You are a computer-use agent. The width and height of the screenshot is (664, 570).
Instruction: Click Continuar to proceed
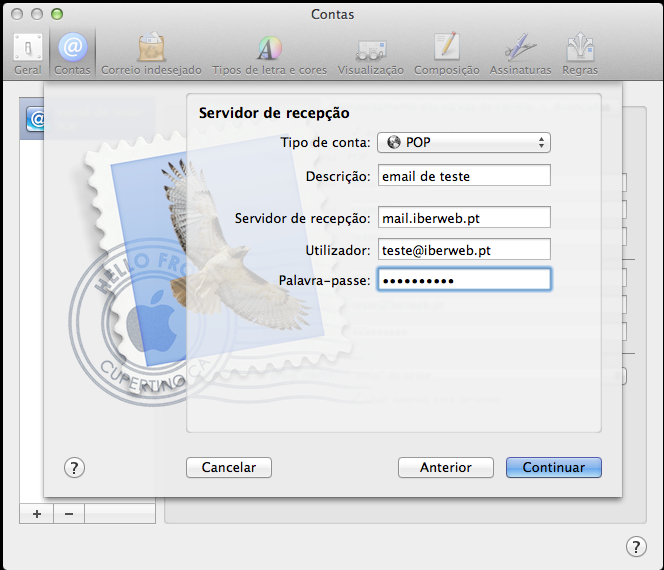pos(553,467)
